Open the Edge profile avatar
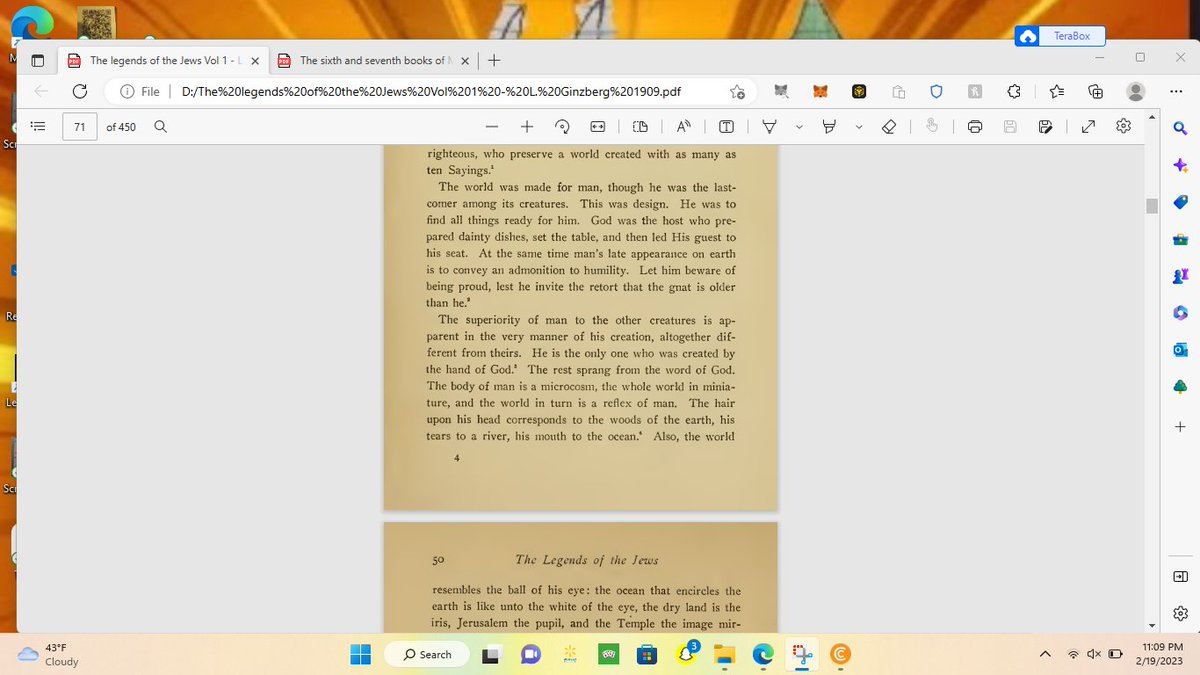1200x675 pixels. 1135,92
